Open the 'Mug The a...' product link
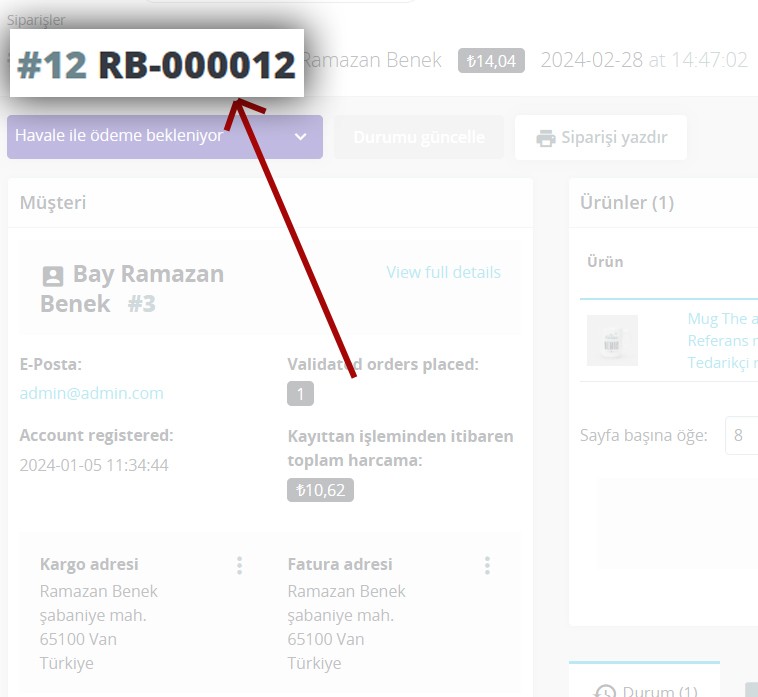The image size is (758, 697). tap(723, 319)
